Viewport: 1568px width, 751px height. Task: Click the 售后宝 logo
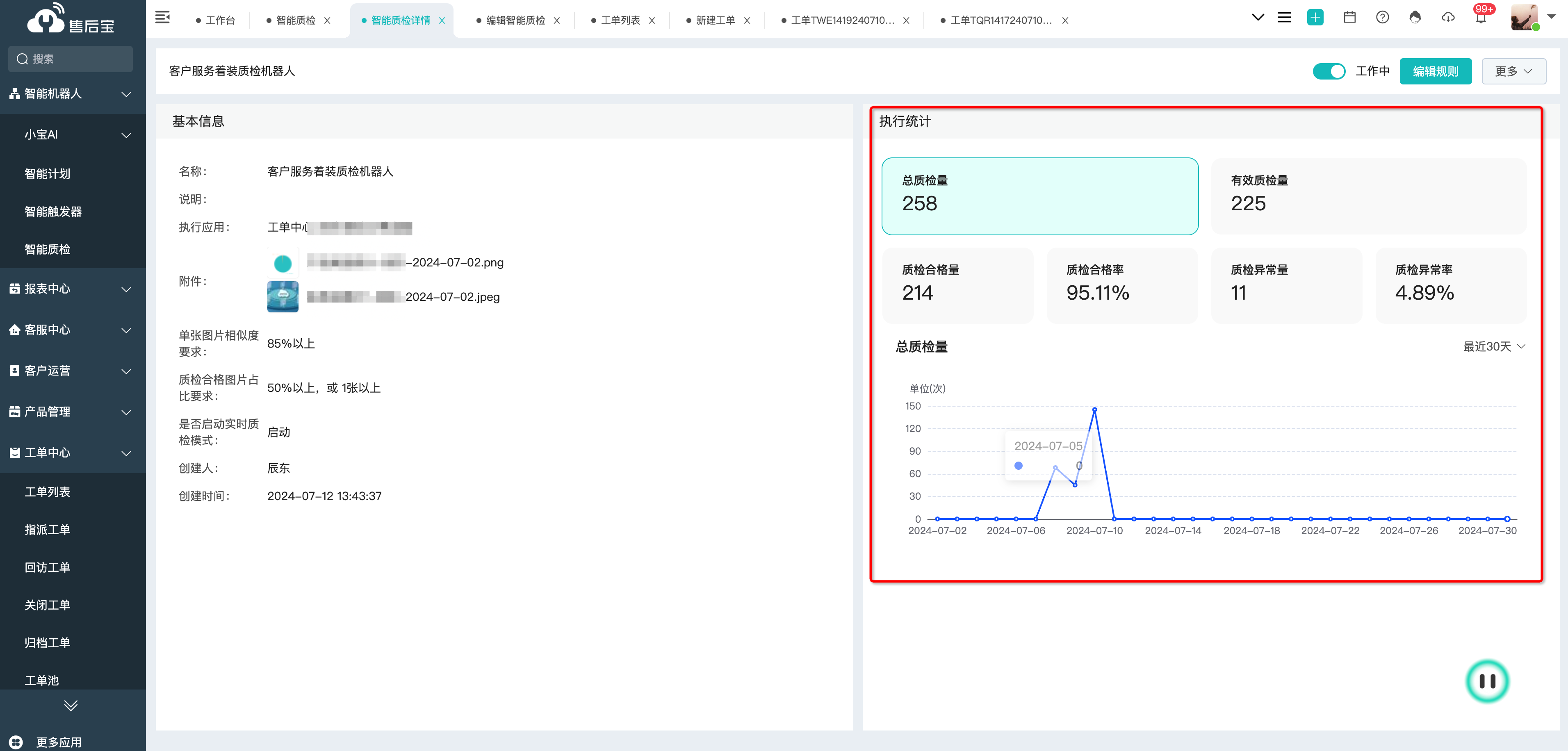pyautogui.click(x=71, y=19)
